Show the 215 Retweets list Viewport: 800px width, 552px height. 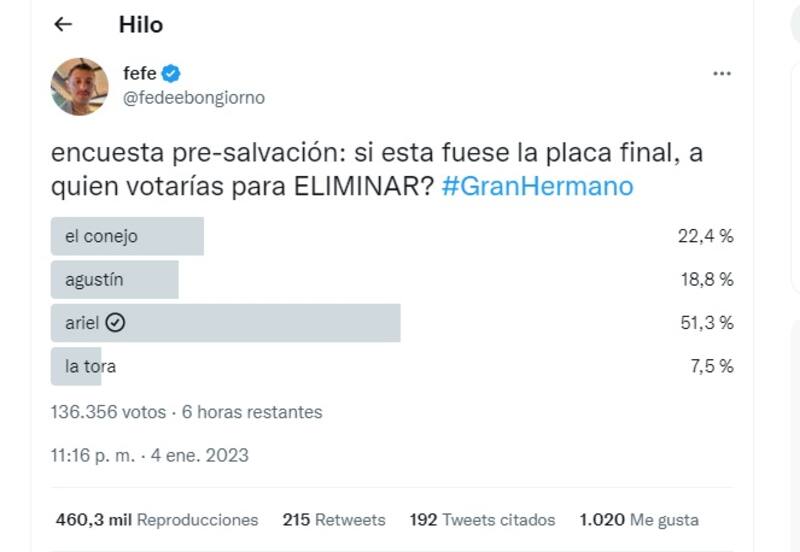pyautogui.click(x=334, y=520)
